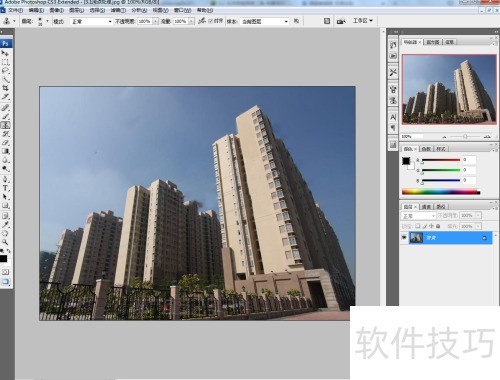The height and width of the screenshot is (380, 500).
Task: Select the Hand tool
Action: point(5,233)
